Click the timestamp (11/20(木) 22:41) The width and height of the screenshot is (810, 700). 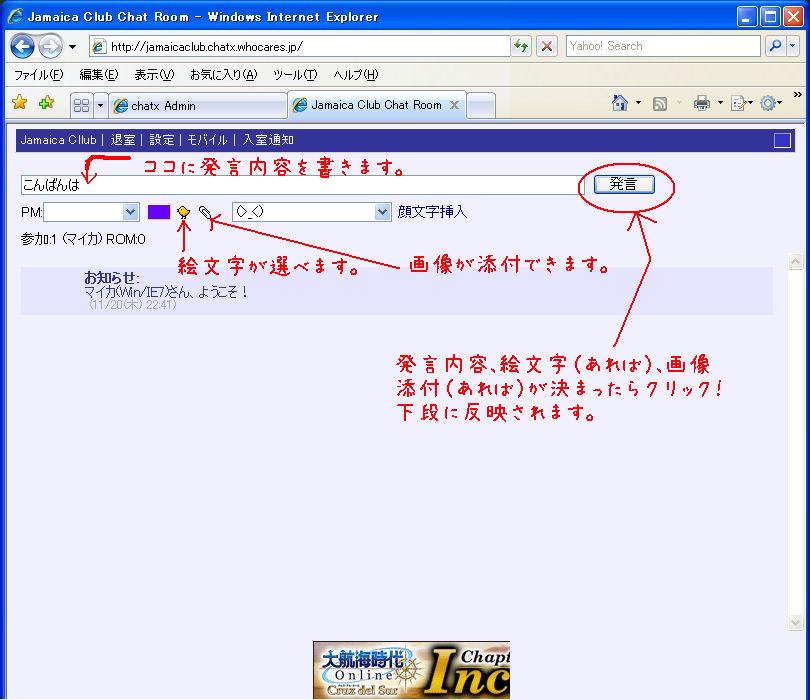(x=133, y=305)
